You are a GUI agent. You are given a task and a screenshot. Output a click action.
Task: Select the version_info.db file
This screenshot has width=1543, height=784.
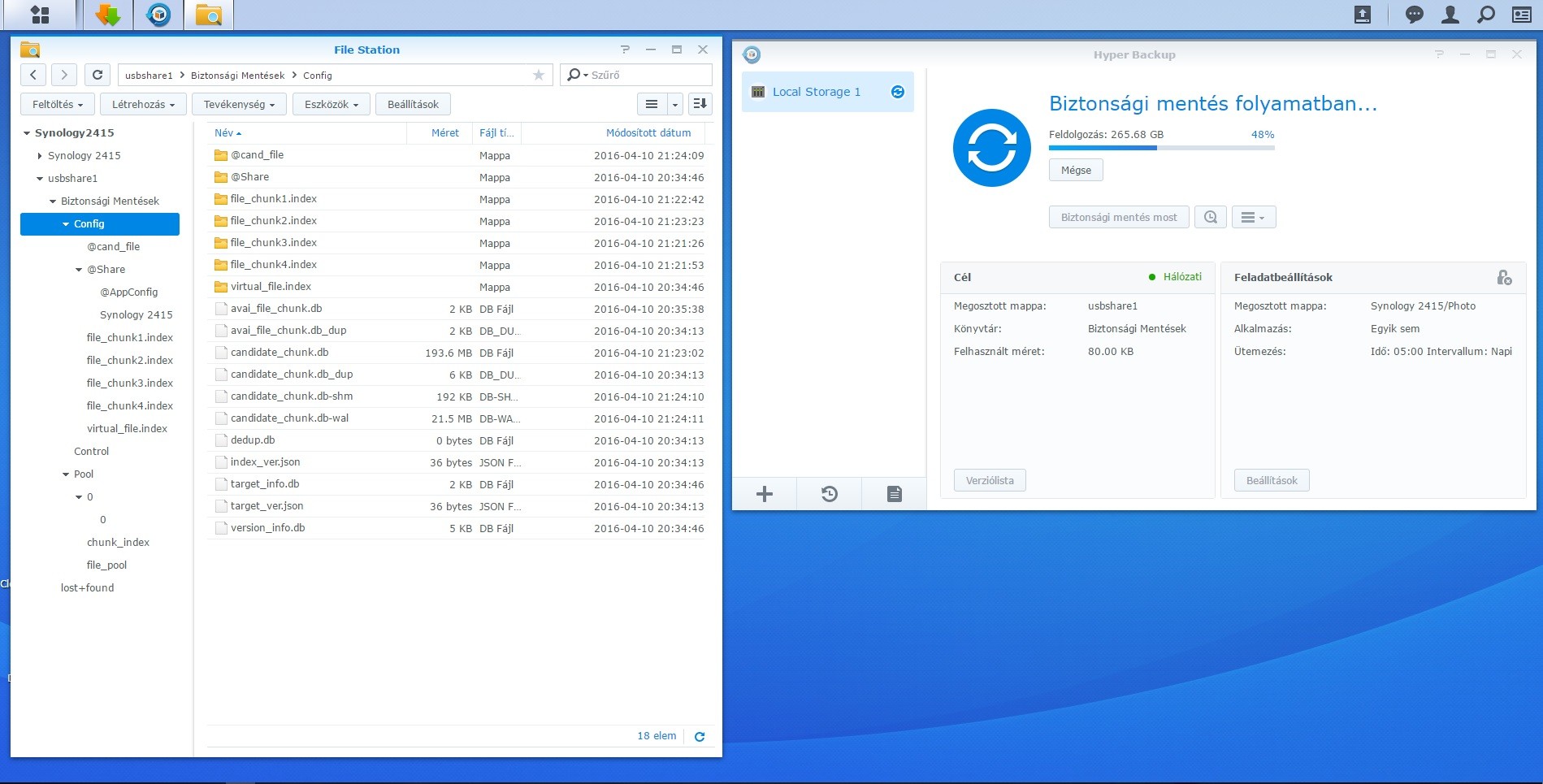click(x=456, y=528)
